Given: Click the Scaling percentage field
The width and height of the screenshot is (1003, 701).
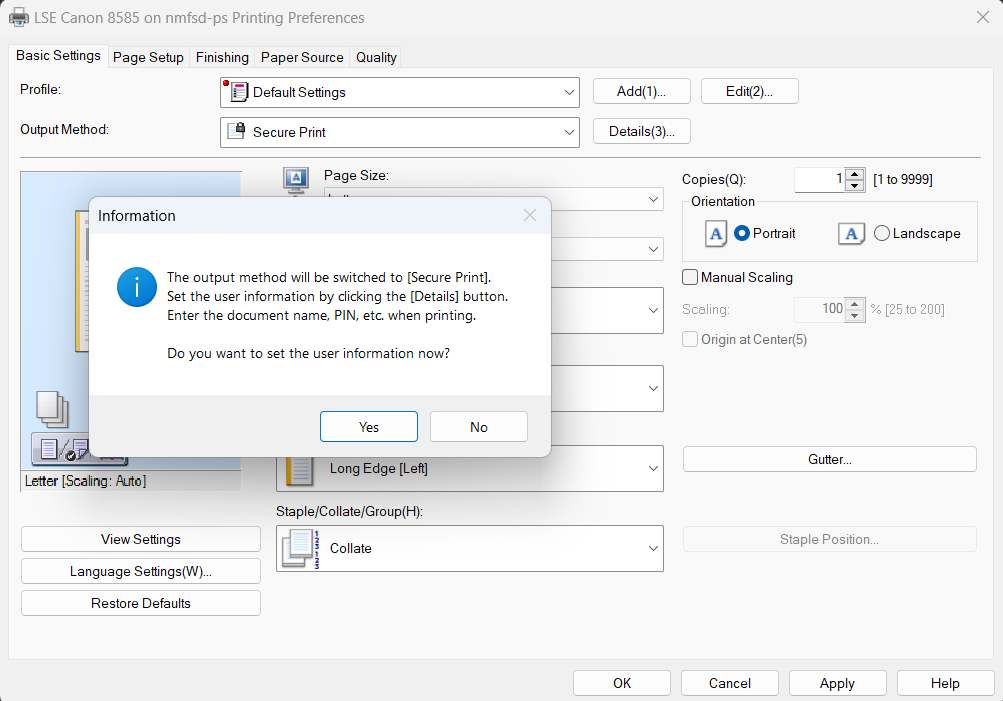Looking at the screenshot, I should click(819, 310).
